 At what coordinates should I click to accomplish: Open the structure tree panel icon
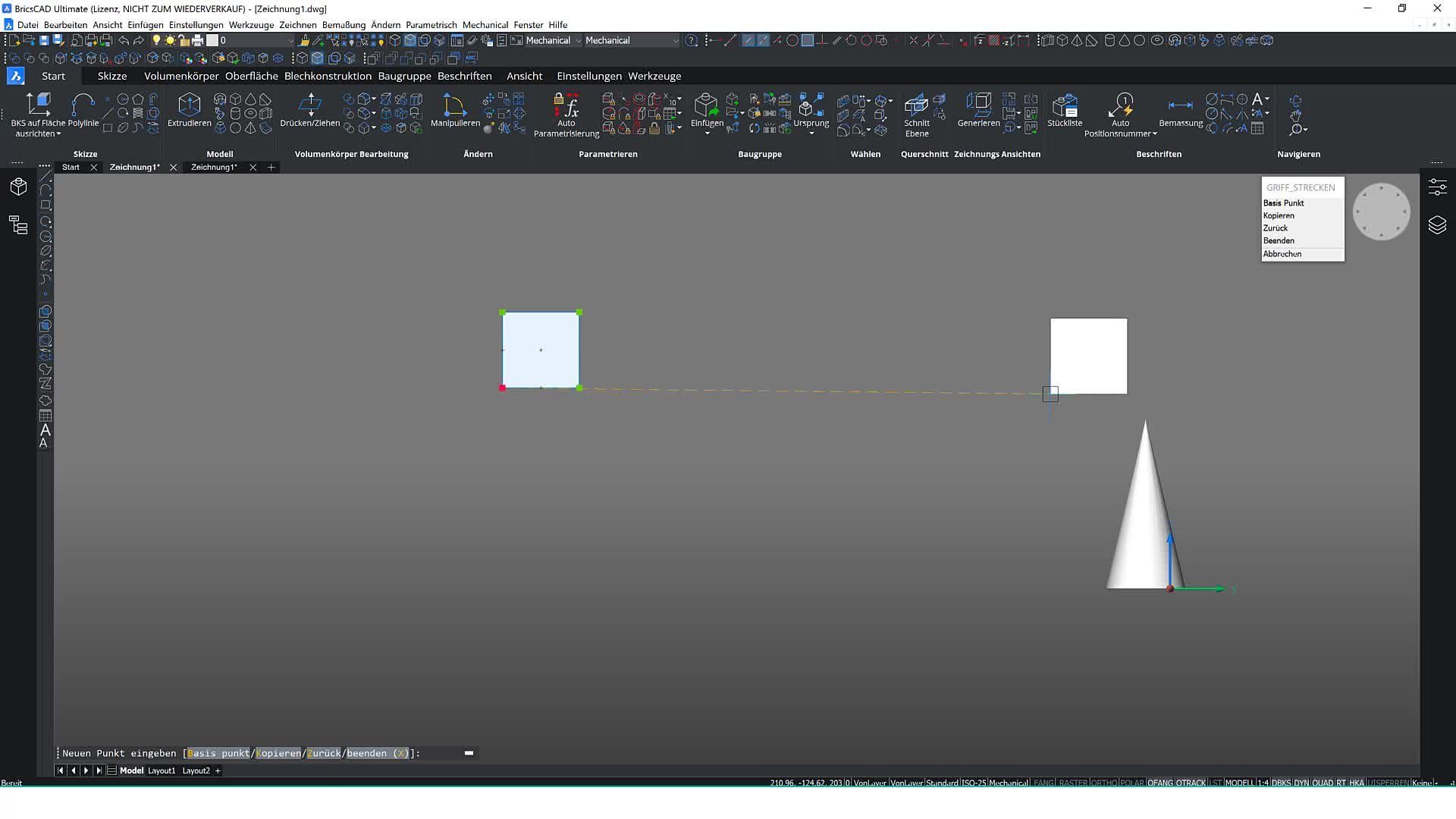(x=18, y=224)
